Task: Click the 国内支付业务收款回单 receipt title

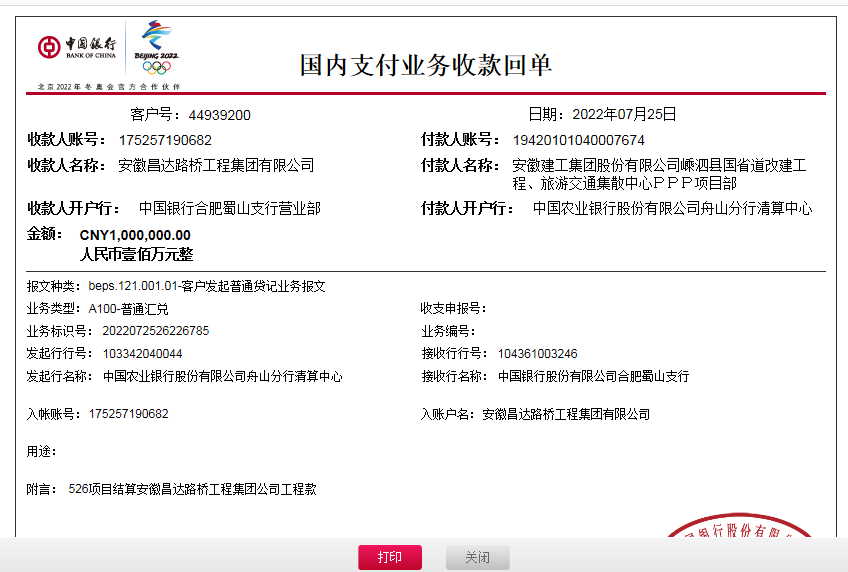Action: [426, 65]
